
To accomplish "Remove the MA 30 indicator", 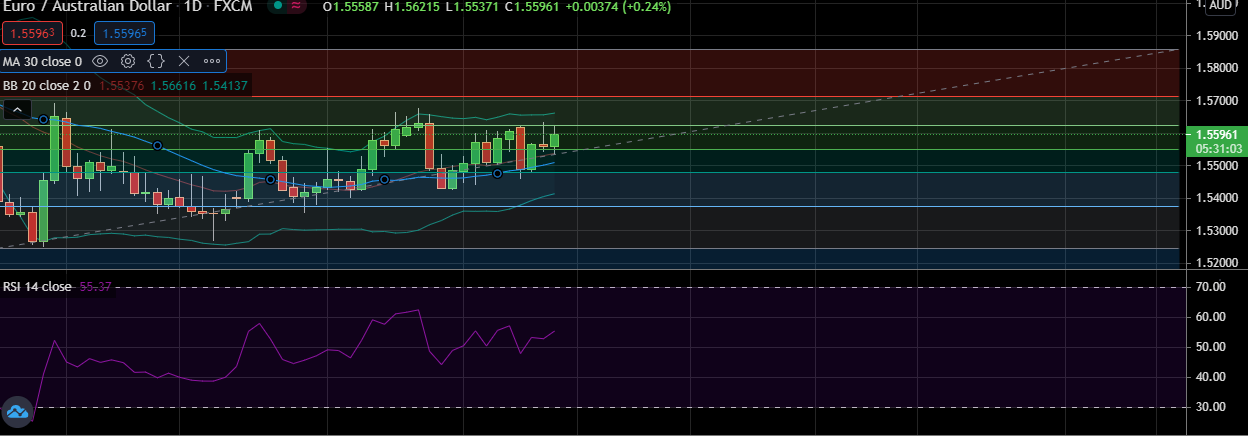I will [x=184, y=61].
